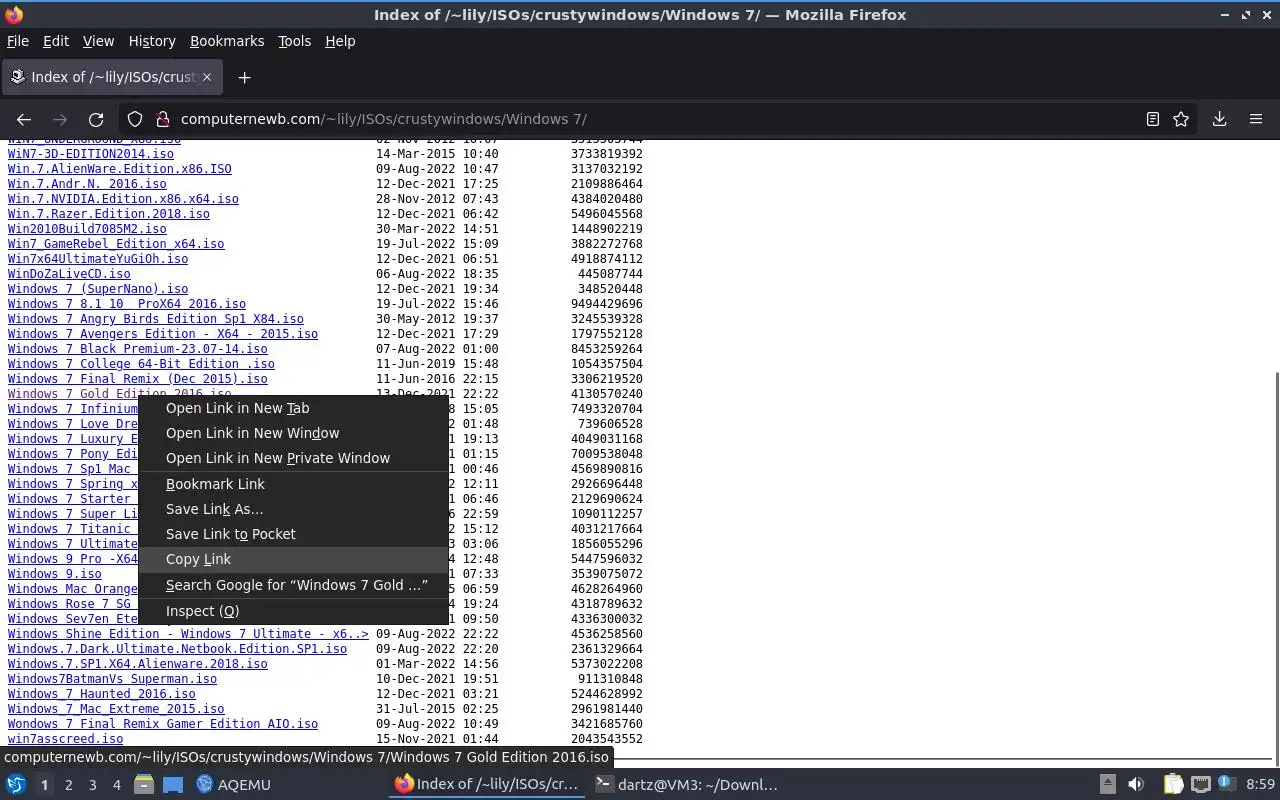Open Windows 7 Final Remix (Dec 2015).iso
Image resolution: width=1280 pixels, height=800 pixels.
[138, 379]
